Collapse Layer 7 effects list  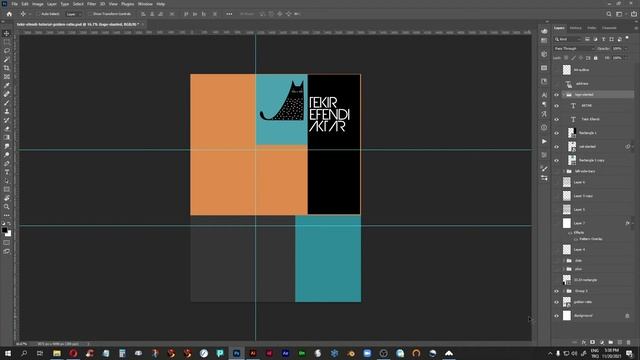(632, 223)
